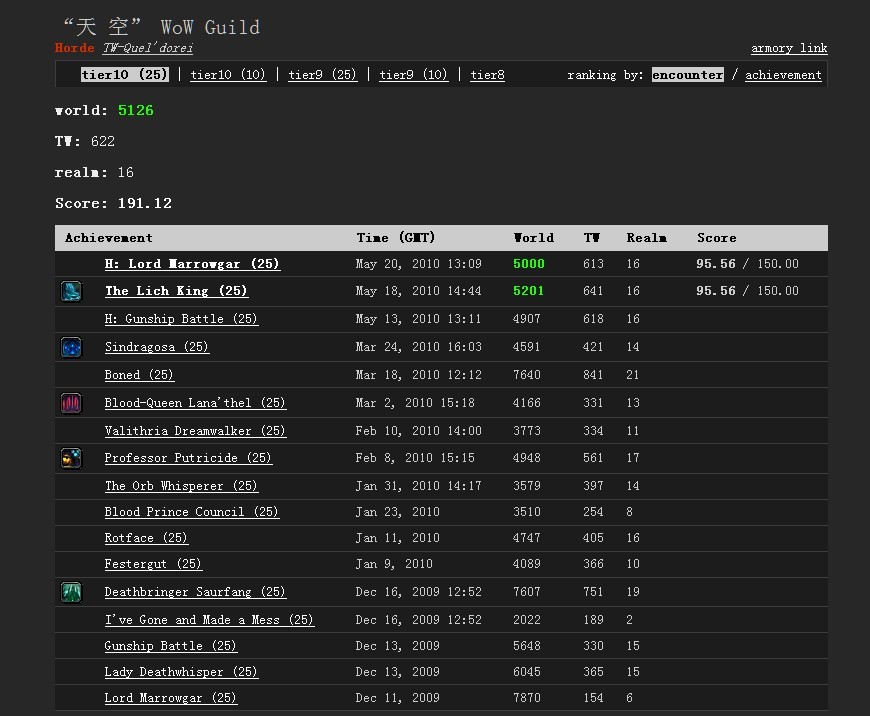Click world rank 4948 for Professor Putricide

point(527,458)
